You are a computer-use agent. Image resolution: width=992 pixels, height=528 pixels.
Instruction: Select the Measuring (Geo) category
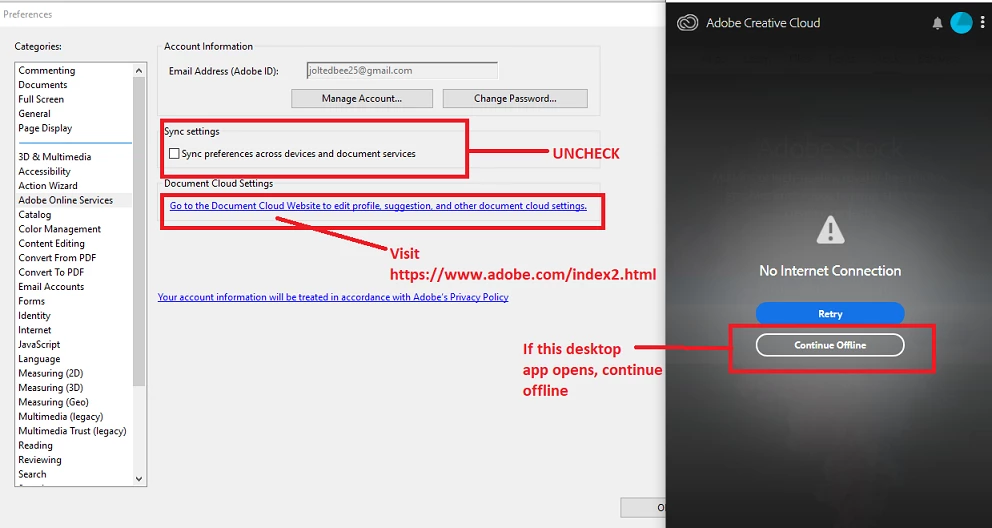point(53,402)
